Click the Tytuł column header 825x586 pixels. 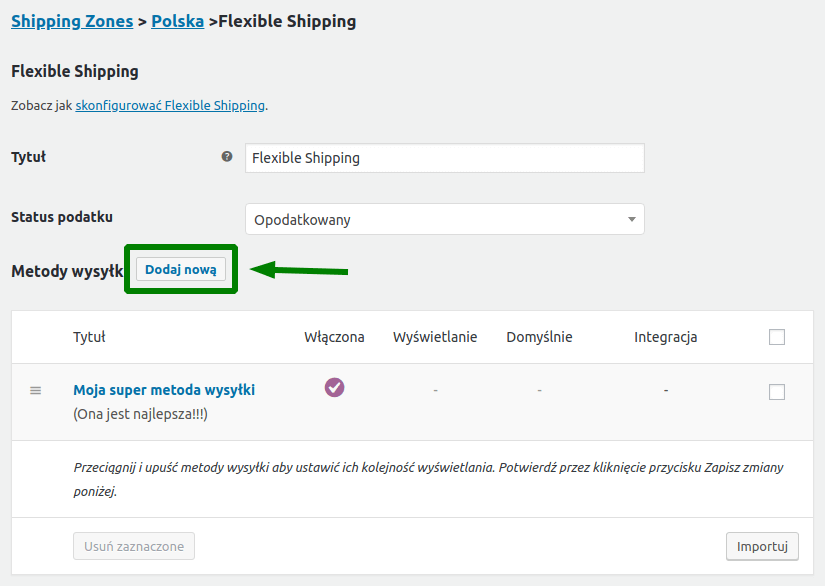[89, 337]
